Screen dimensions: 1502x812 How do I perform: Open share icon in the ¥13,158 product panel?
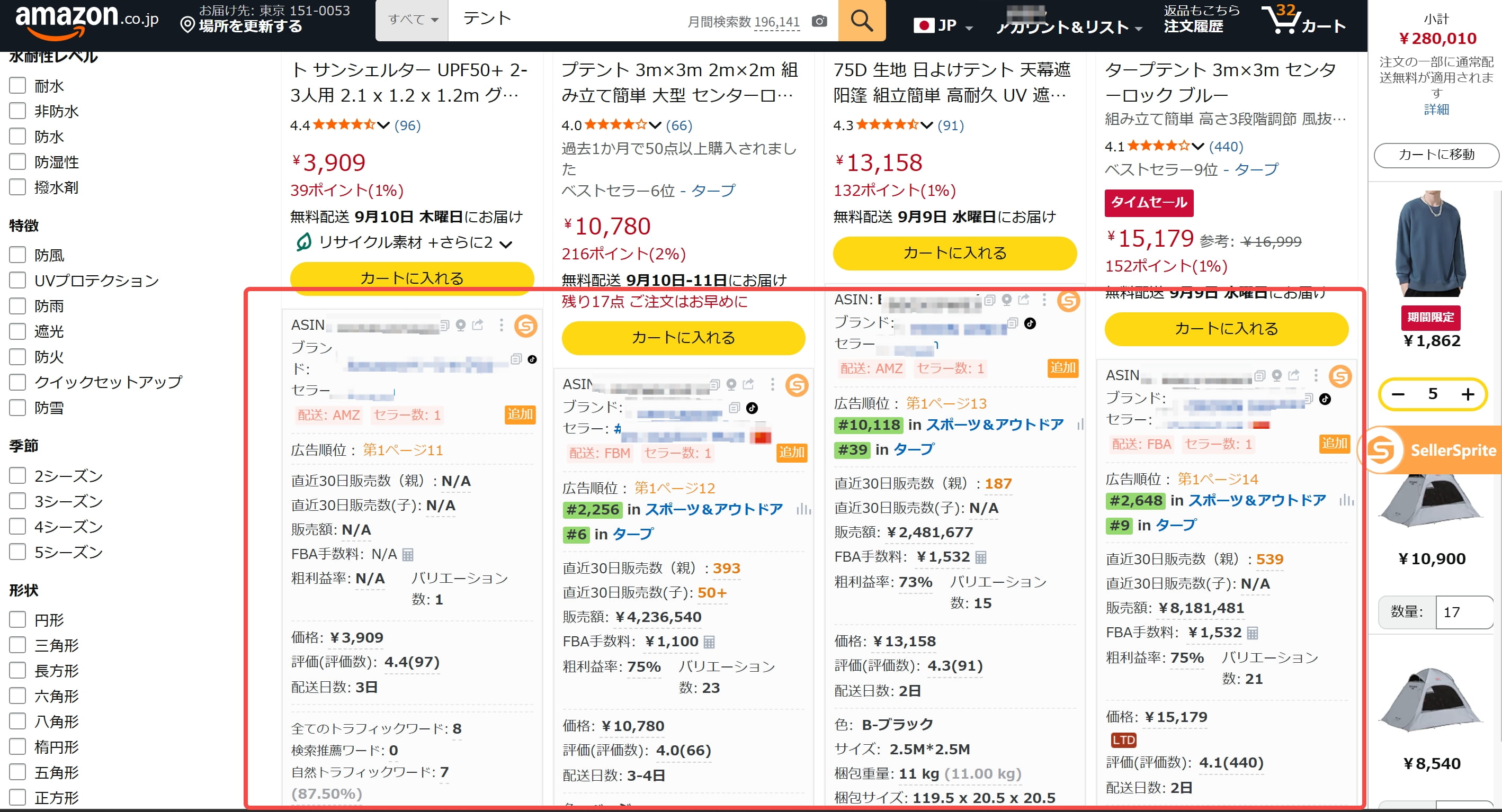pyautogui.click(x=1023, y=300)
